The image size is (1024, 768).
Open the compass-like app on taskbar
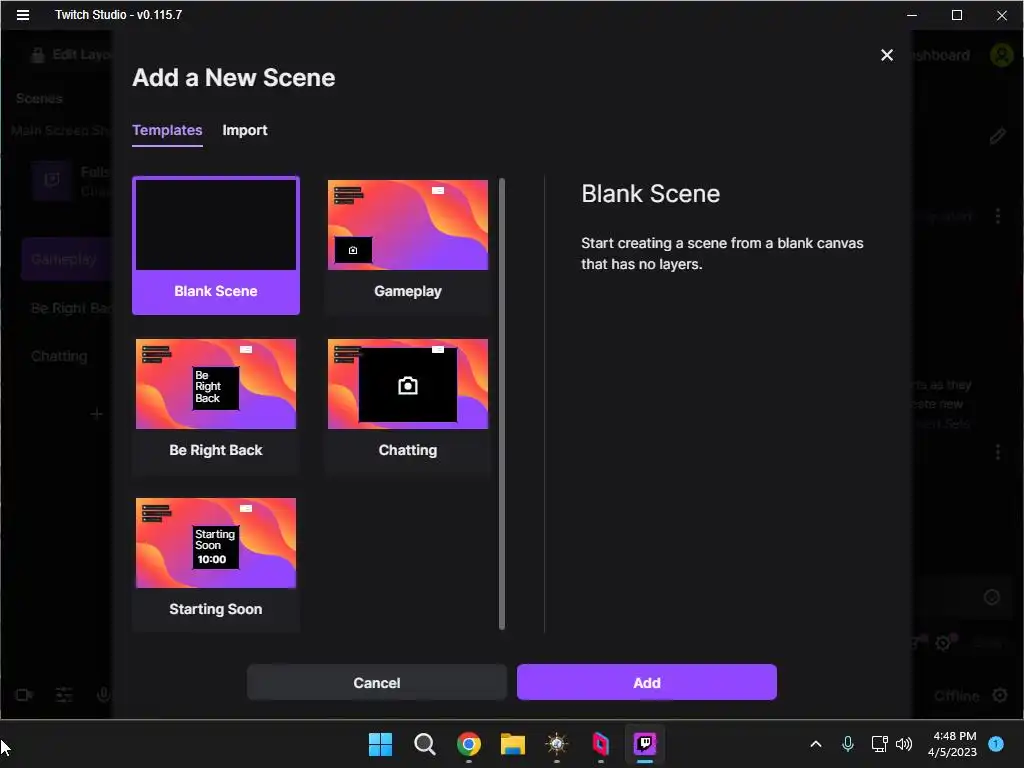pos(556,744)
